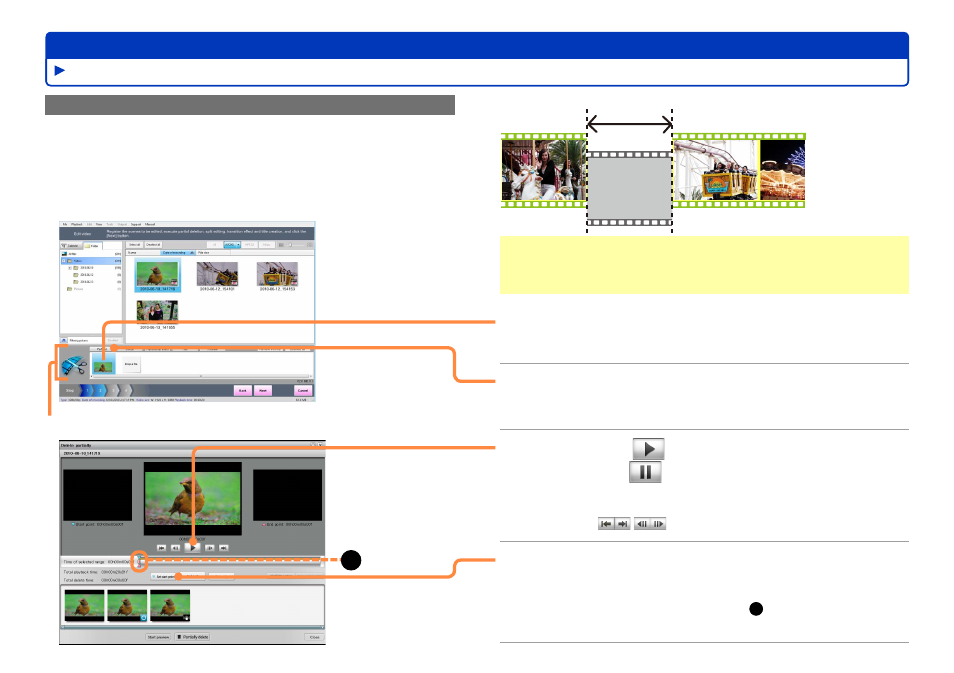The width and height of the screenshot is (954, 673).
Task: Select roller coaster thumbnail 2010-06-12_154101
Action: tap(217, 275)
